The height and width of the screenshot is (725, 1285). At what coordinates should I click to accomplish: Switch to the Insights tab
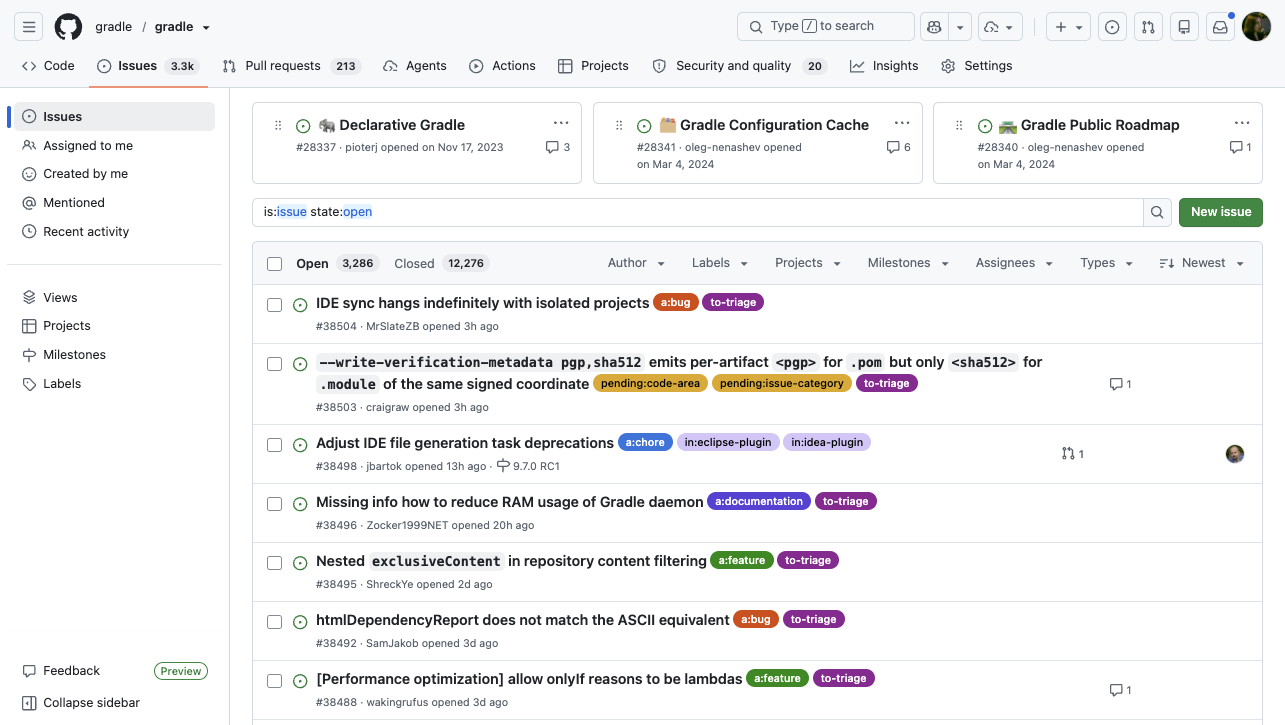tap(884, 66)
